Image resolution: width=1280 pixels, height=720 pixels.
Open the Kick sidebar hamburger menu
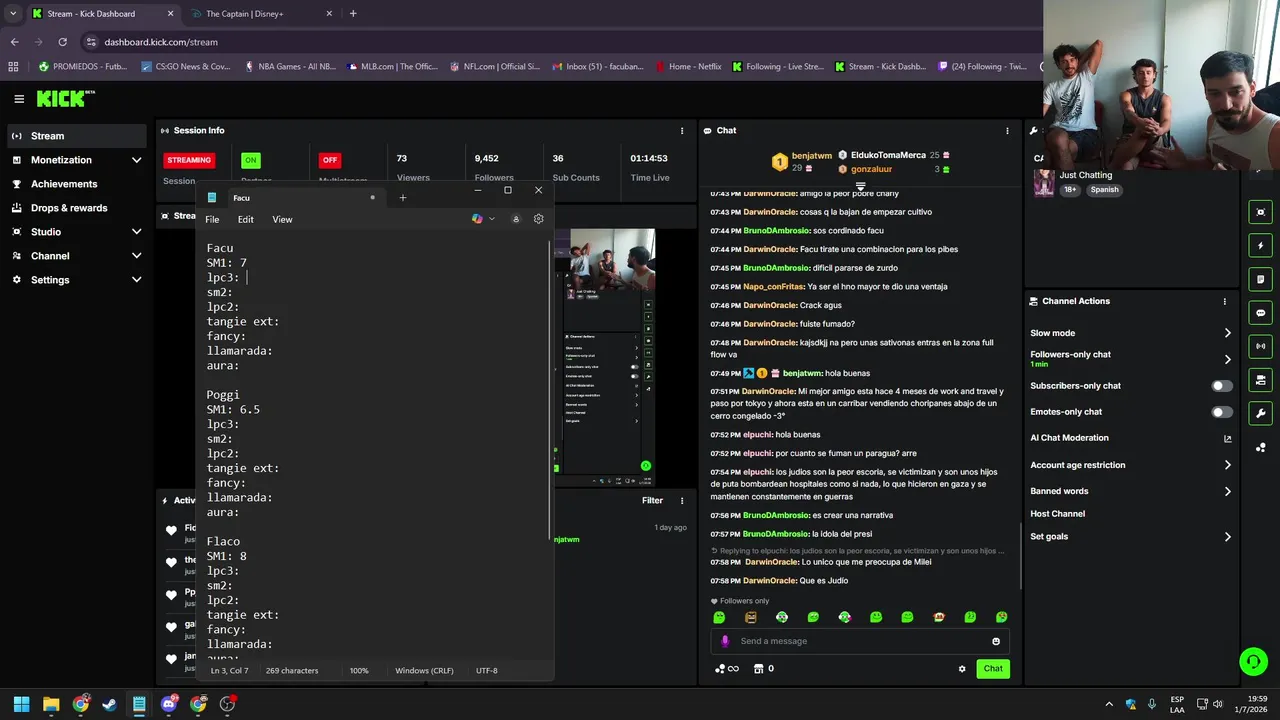click(19, 99)
